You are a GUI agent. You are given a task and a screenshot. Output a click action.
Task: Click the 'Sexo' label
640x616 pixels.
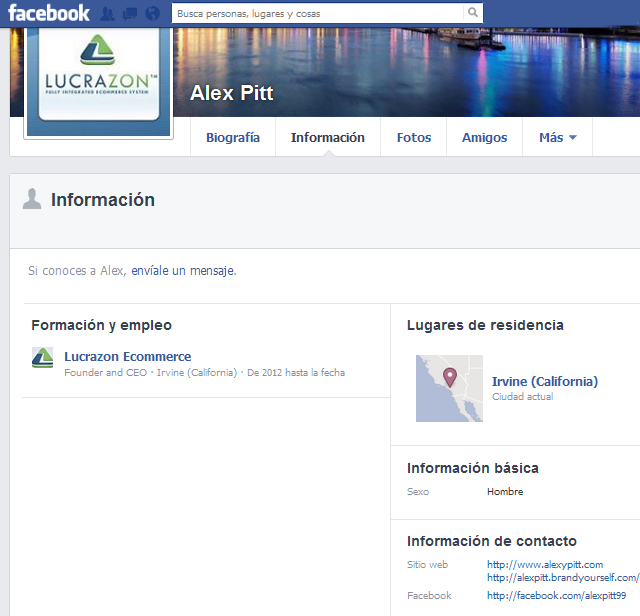[x=418, y=491]
